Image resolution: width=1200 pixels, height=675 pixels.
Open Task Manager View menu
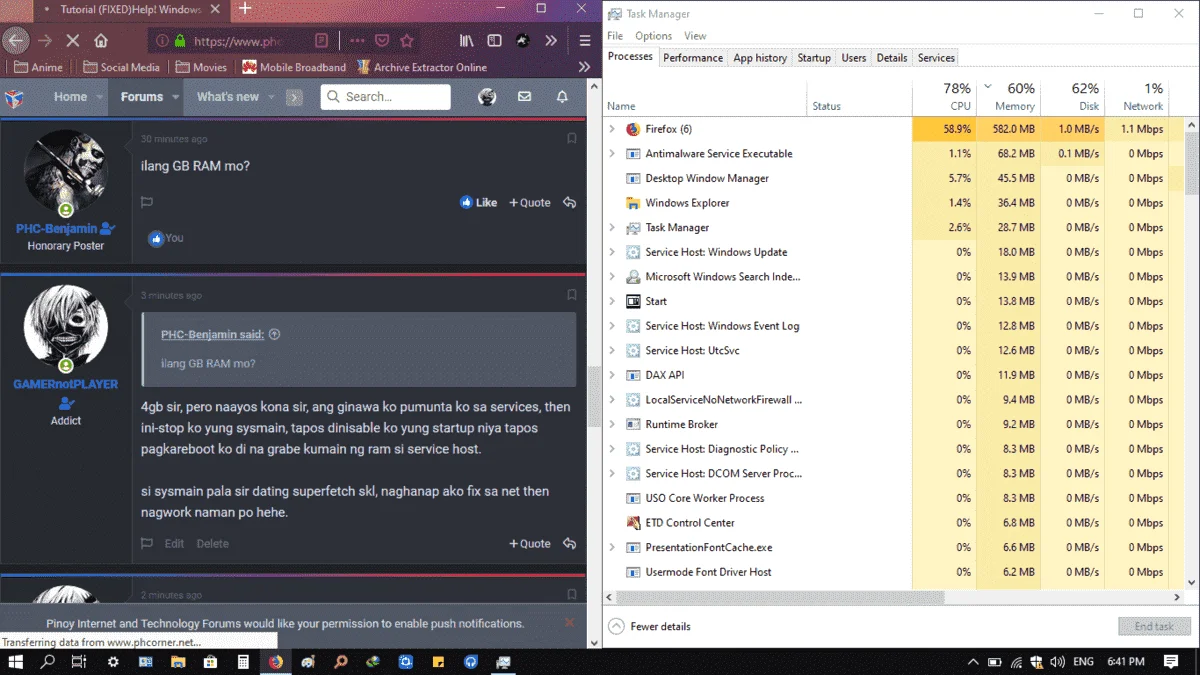click(695, 36)
